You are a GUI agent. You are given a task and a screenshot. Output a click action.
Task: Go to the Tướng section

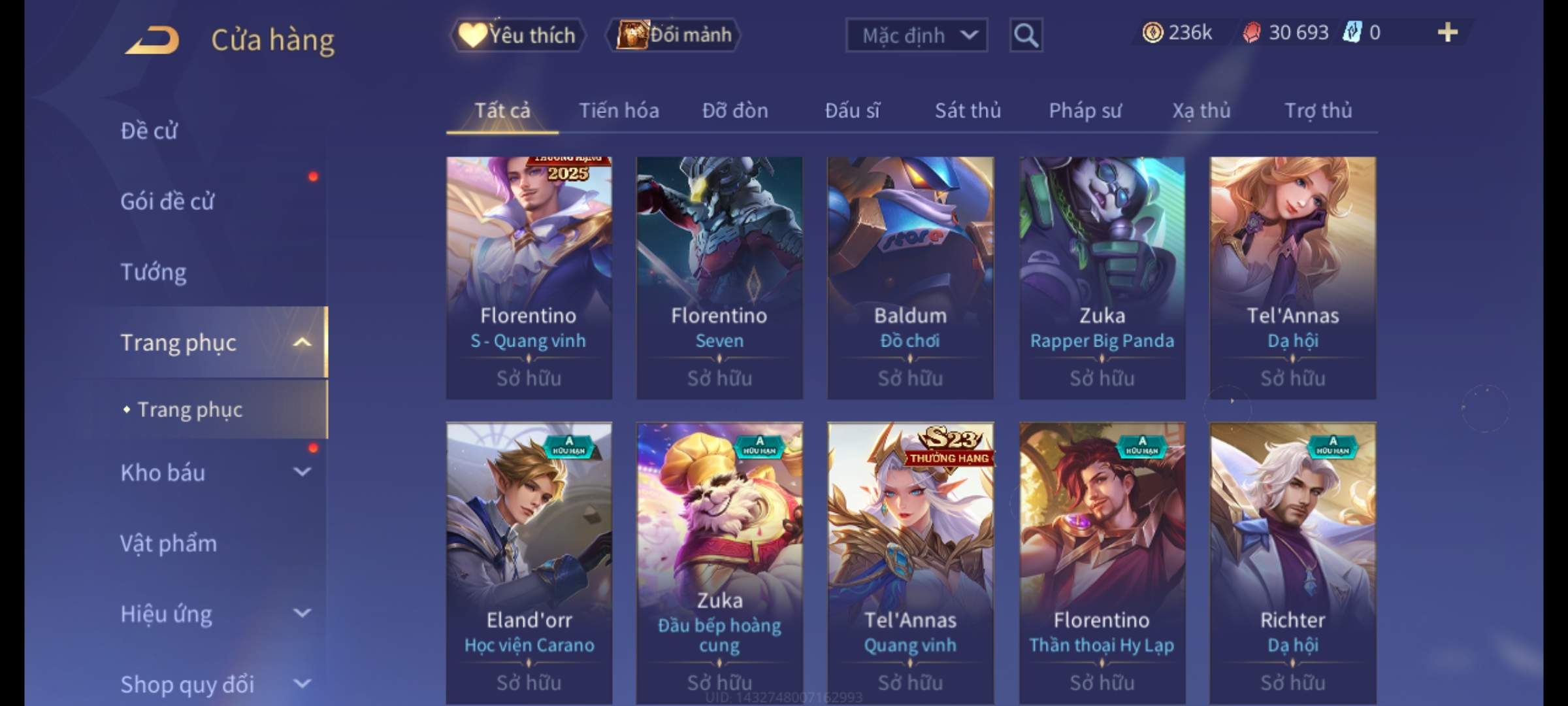pyautogui.click(x=154, y=272)
